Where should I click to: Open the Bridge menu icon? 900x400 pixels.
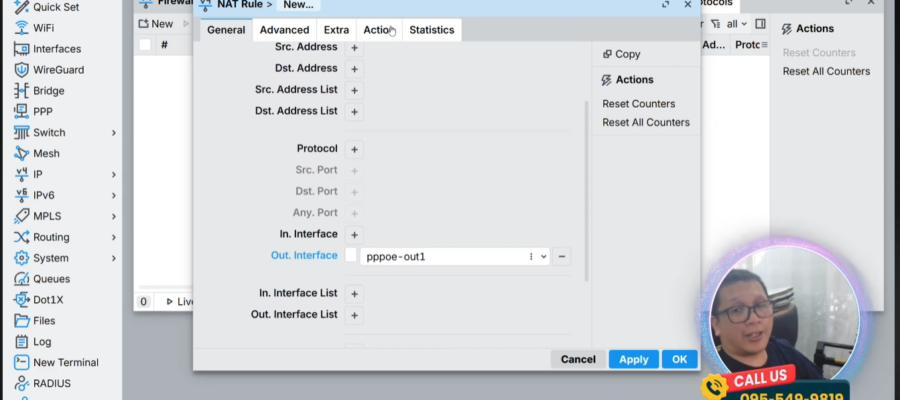coord(21,91)
